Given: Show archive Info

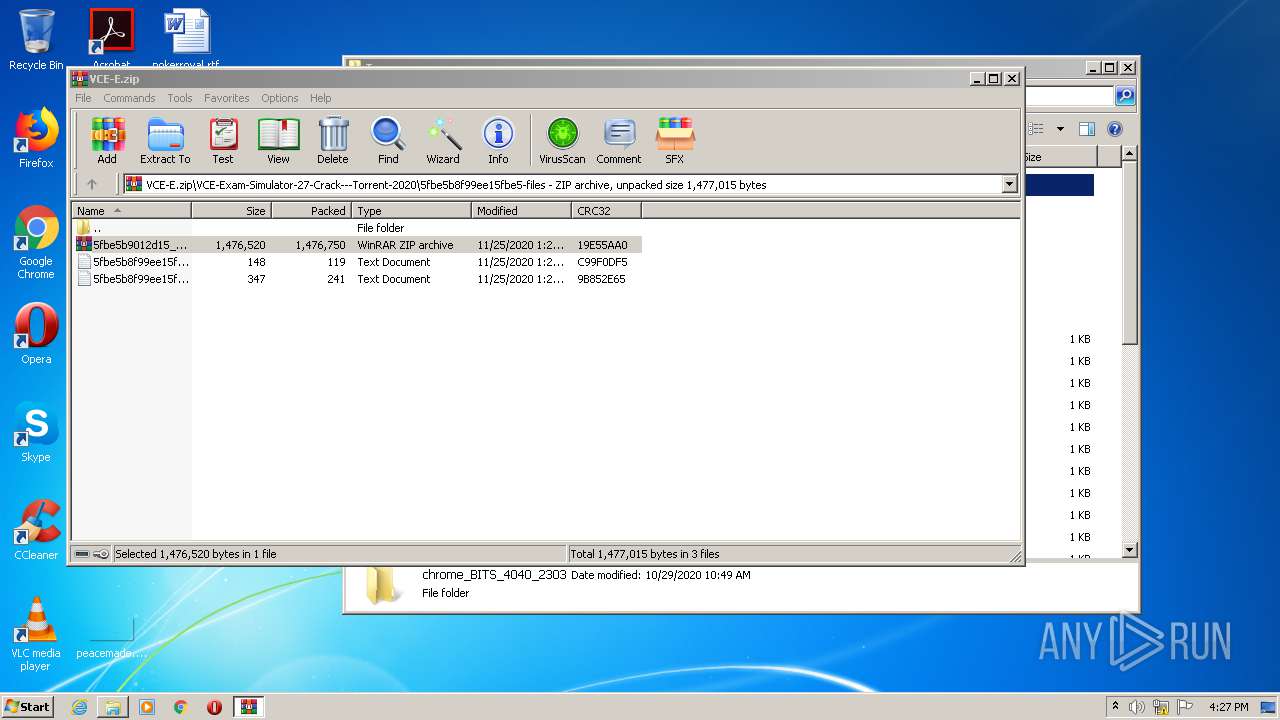Looking at the screenshot, I should point(498,140).
